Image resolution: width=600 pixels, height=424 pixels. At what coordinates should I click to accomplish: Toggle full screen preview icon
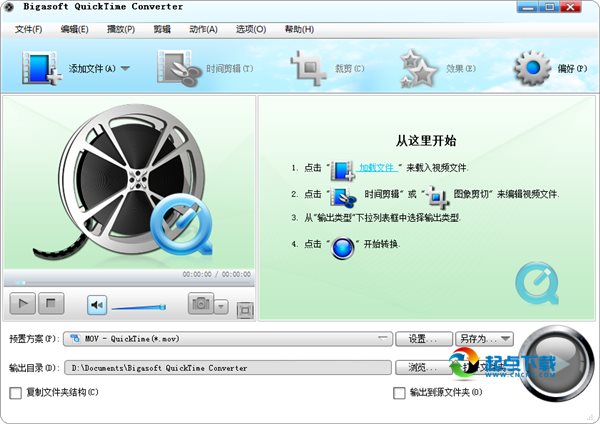[x=245, y=310]
